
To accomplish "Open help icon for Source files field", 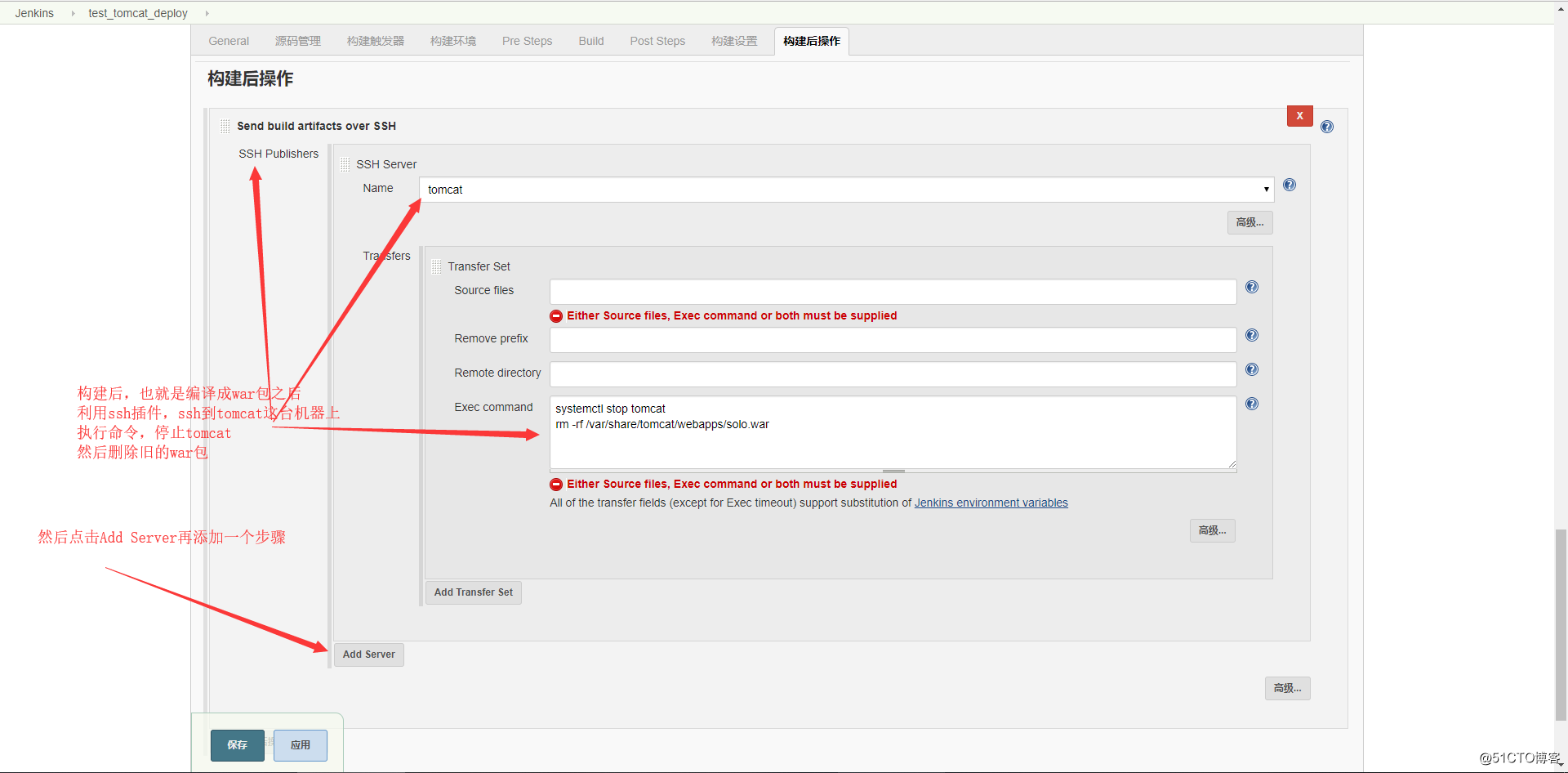I will click(x=1252, y=287).
